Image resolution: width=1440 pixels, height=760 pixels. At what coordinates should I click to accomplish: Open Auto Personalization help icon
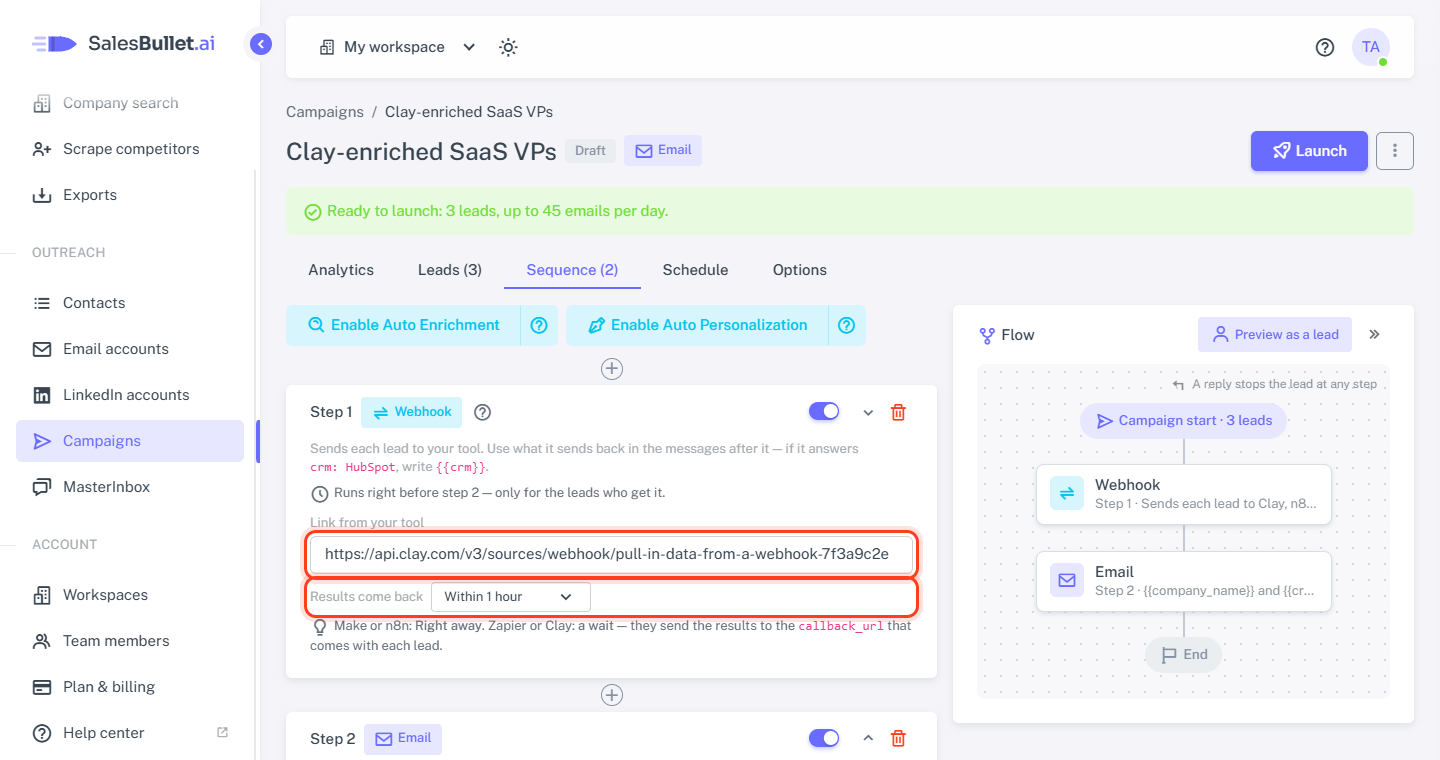coord(847,325)
